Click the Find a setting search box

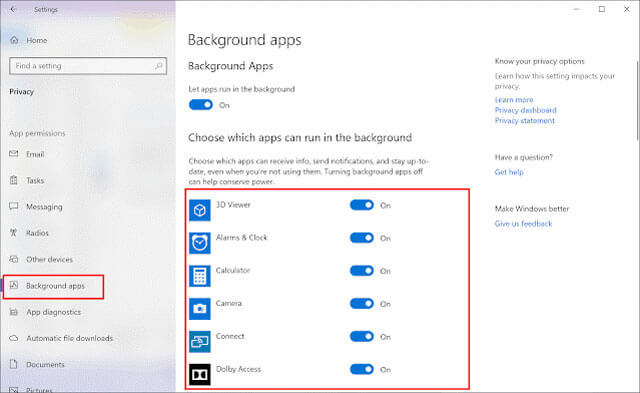click(88, 66)
